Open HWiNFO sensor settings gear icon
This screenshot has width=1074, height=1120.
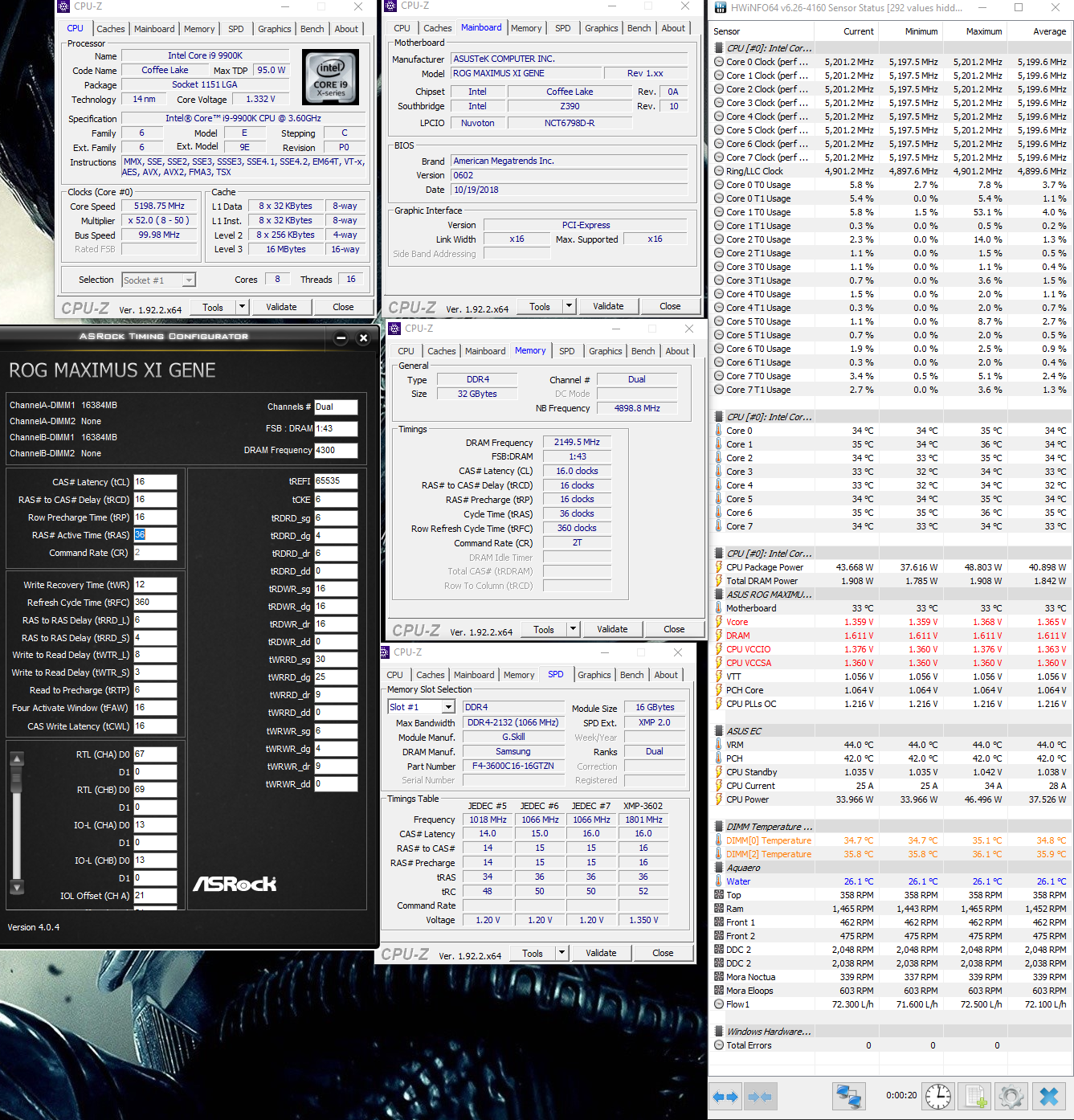pos(1011,1097)
